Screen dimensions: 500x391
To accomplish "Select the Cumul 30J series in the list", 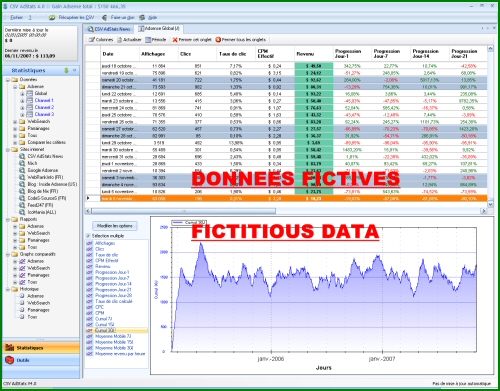I will [x=117, y=330].
